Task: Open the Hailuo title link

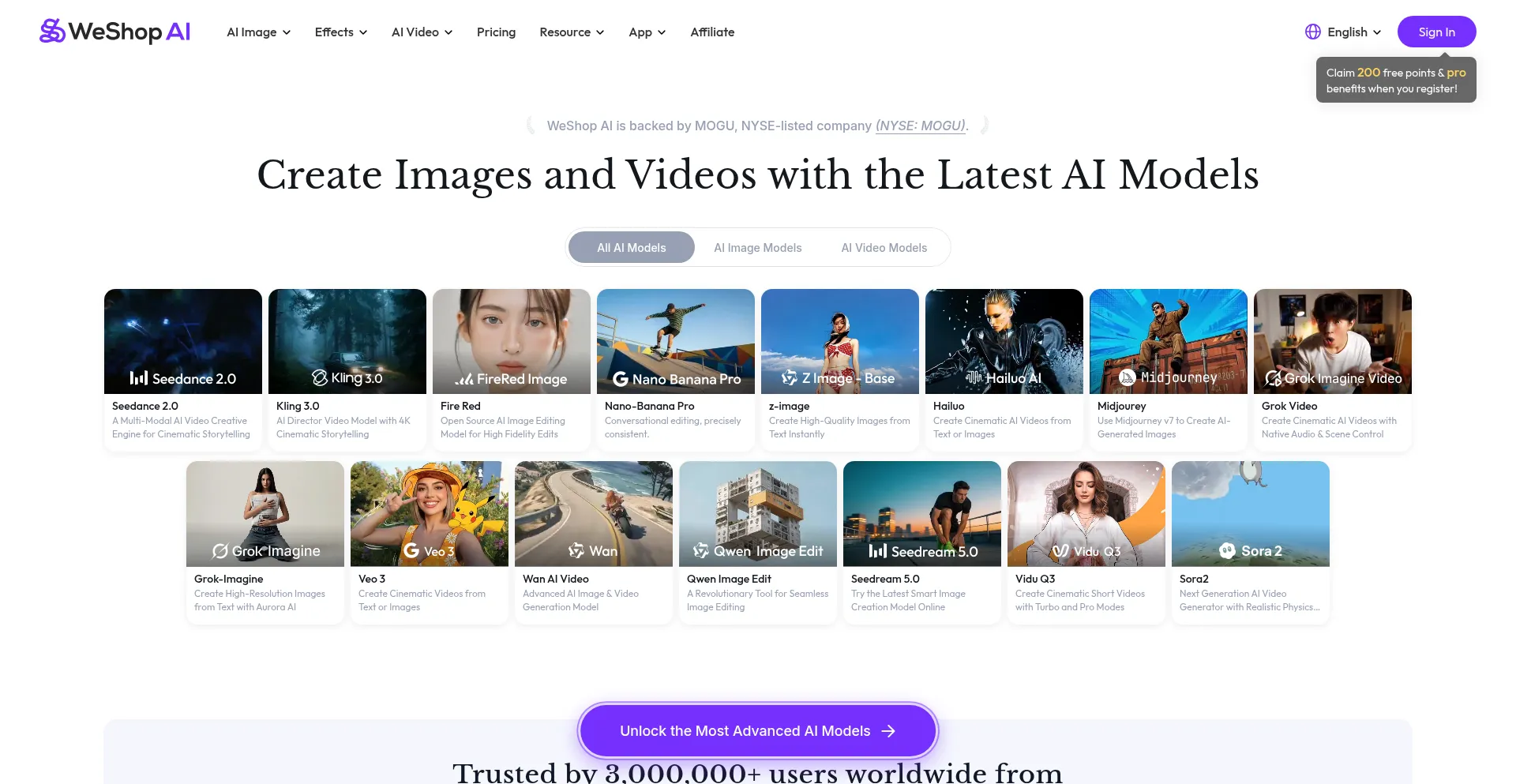Action: click(949, 406)
